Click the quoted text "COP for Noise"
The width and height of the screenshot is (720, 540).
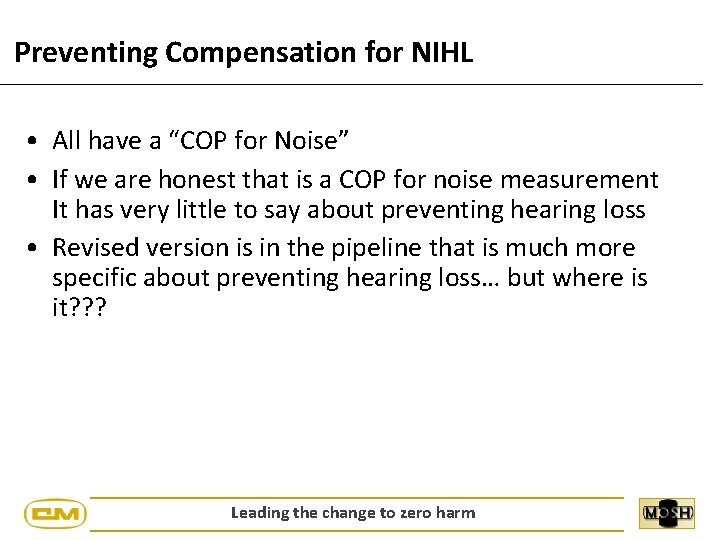259,140
